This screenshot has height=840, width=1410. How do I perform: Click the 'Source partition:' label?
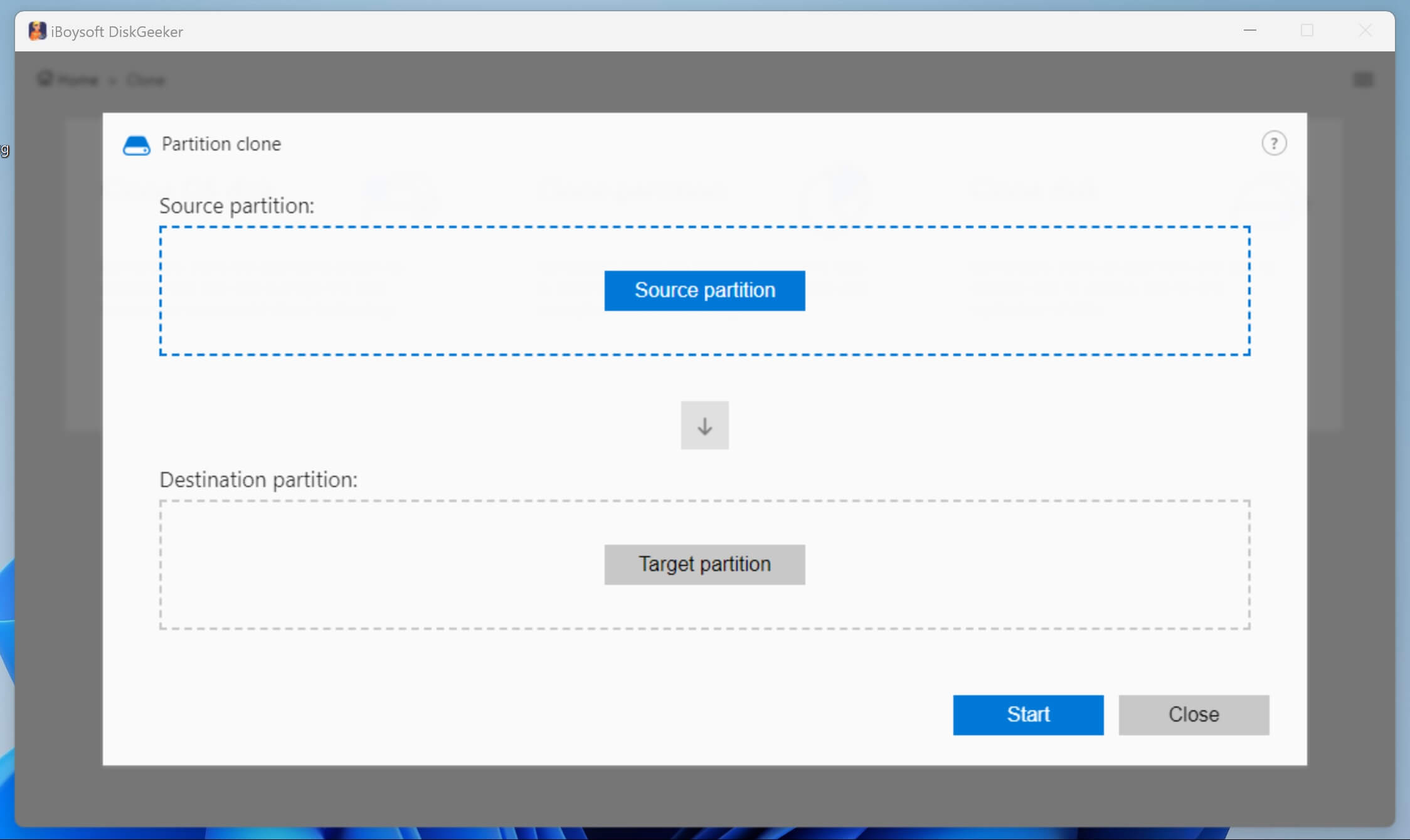click(x=236, y=206)
